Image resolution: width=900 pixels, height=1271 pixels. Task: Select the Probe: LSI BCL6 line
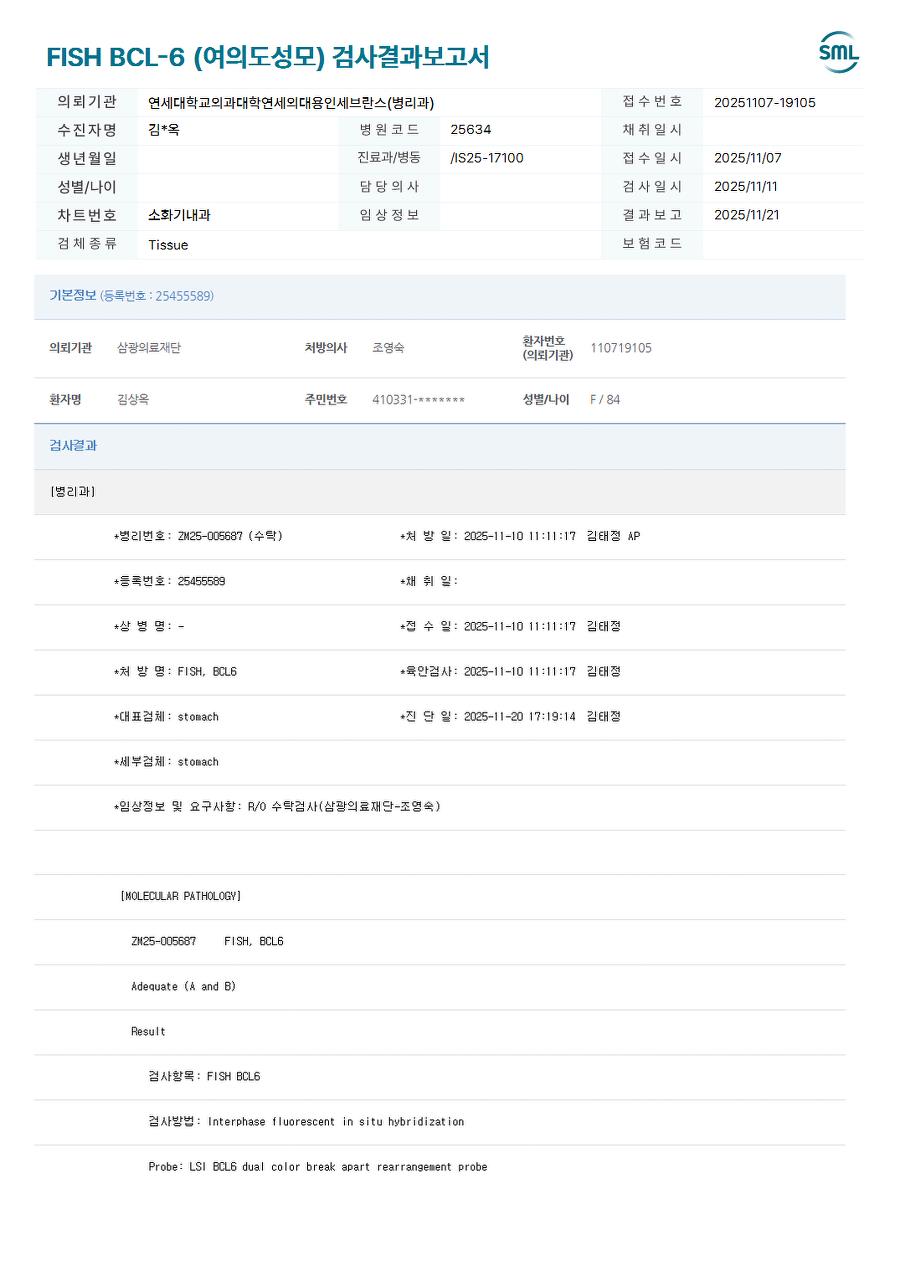318,1166
